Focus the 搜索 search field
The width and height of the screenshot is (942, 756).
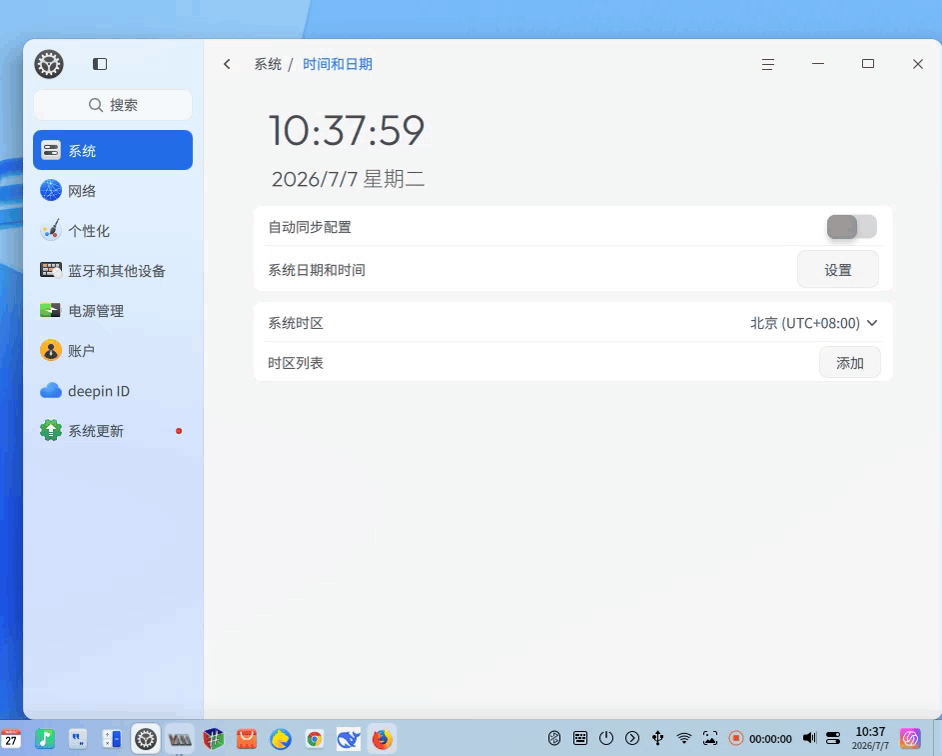pyautogui.click(x=113, y=105)
